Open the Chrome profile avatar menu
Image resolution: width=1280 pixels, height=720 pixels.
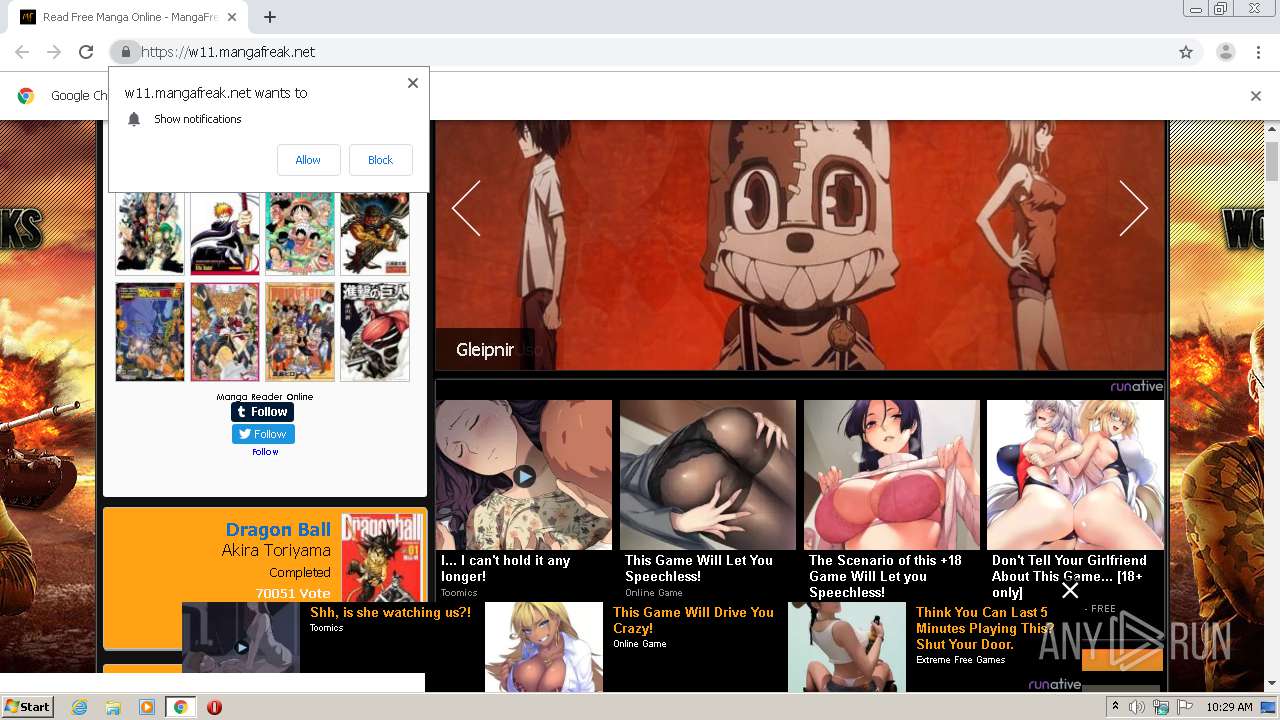[x=1225, y=52]
